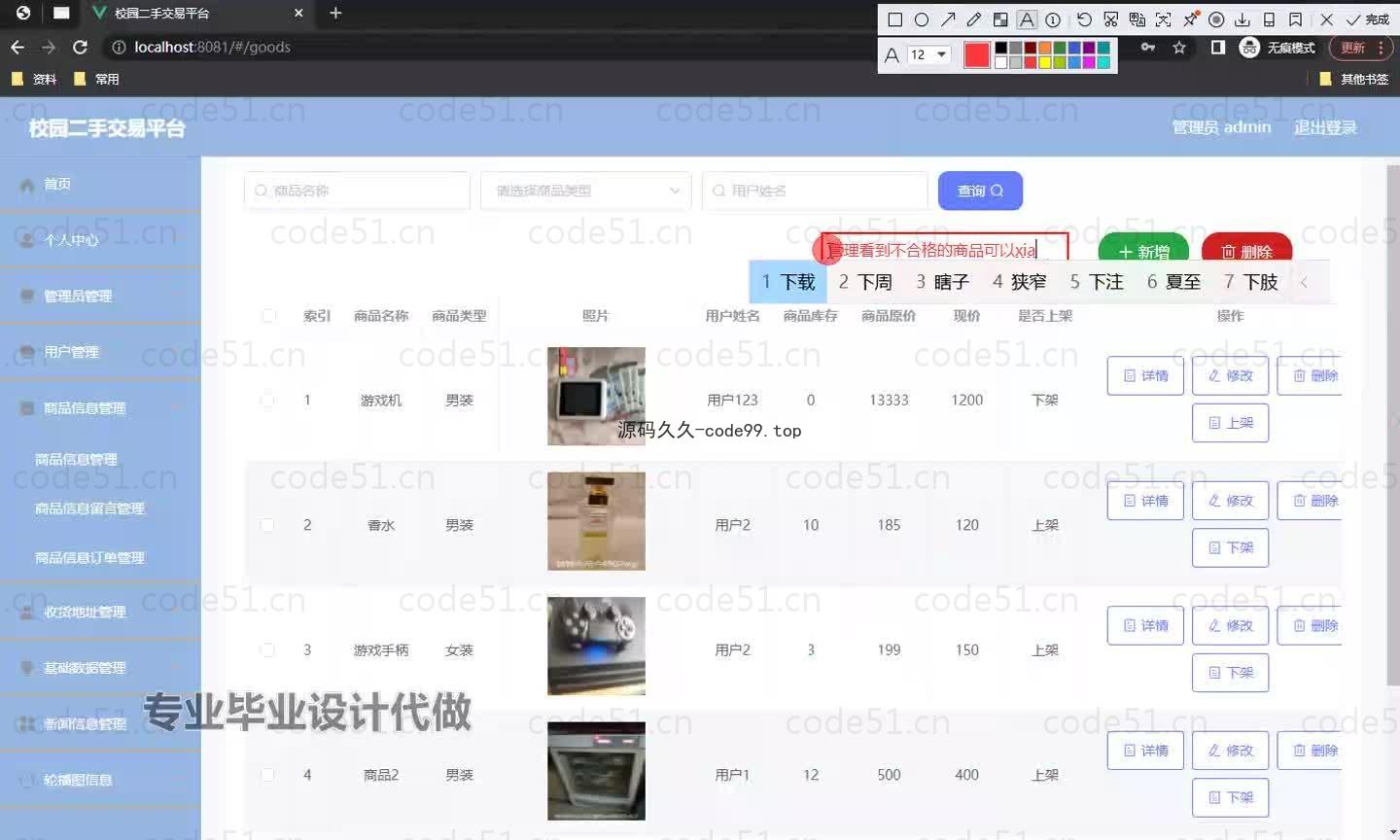Click 完成 to finish the screenshot
This screenshot has height=840, width=1400.
pyautogui.click(x=1367, y=19)
